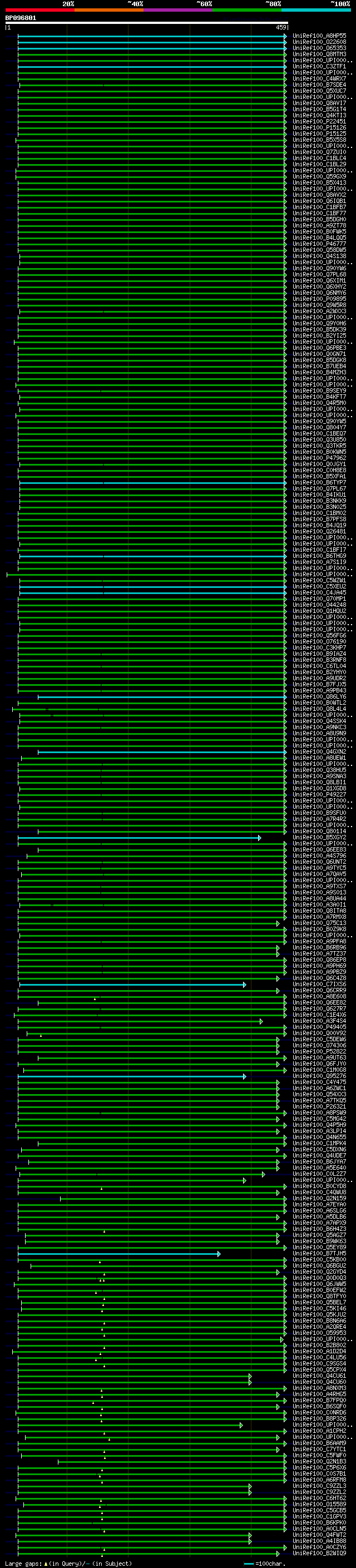
Task: Select the UniRef100_B2WIQ9 label
Action: tap(319, 1554)
